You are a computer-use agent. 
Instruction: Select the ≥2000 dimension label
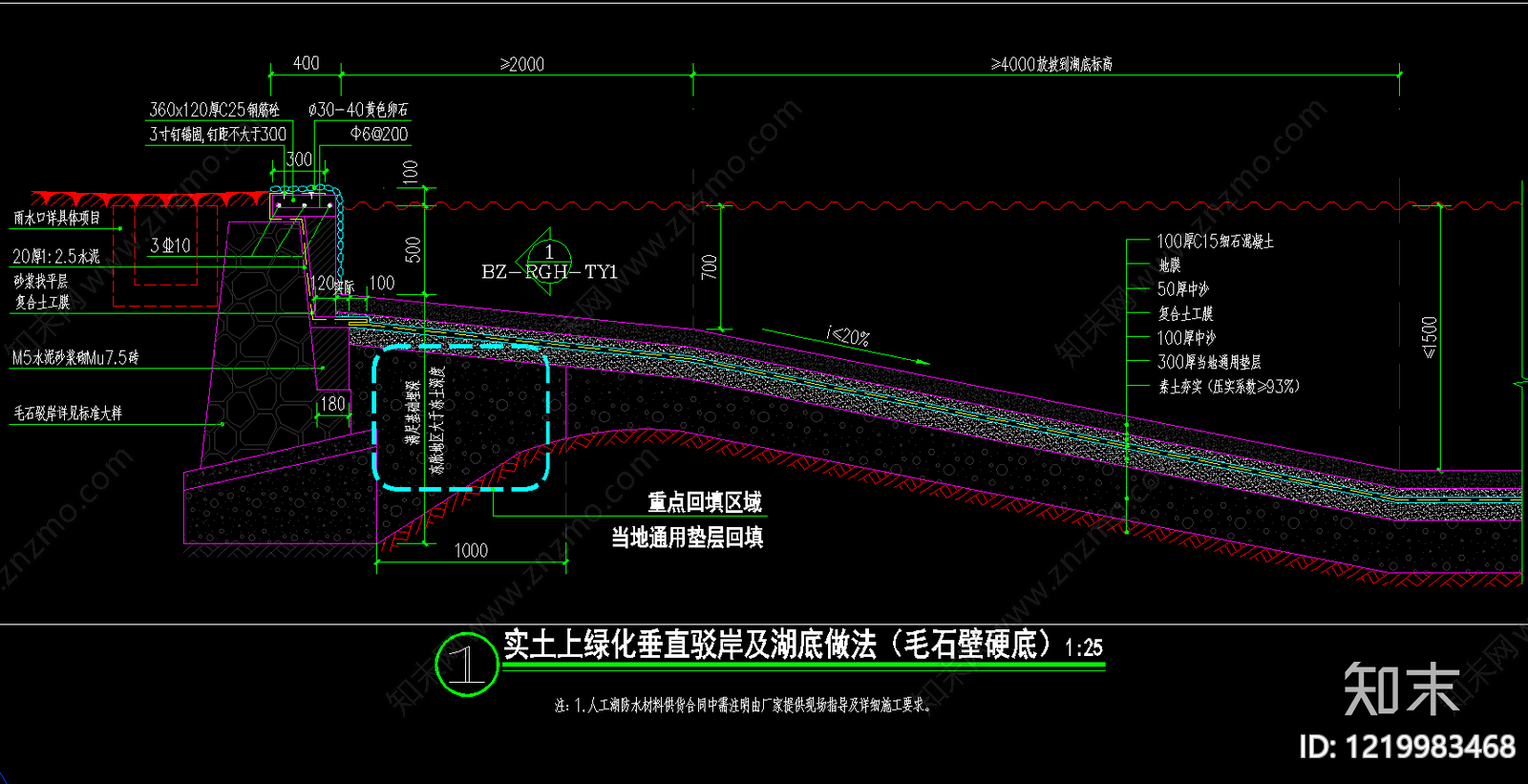point(522,64)
